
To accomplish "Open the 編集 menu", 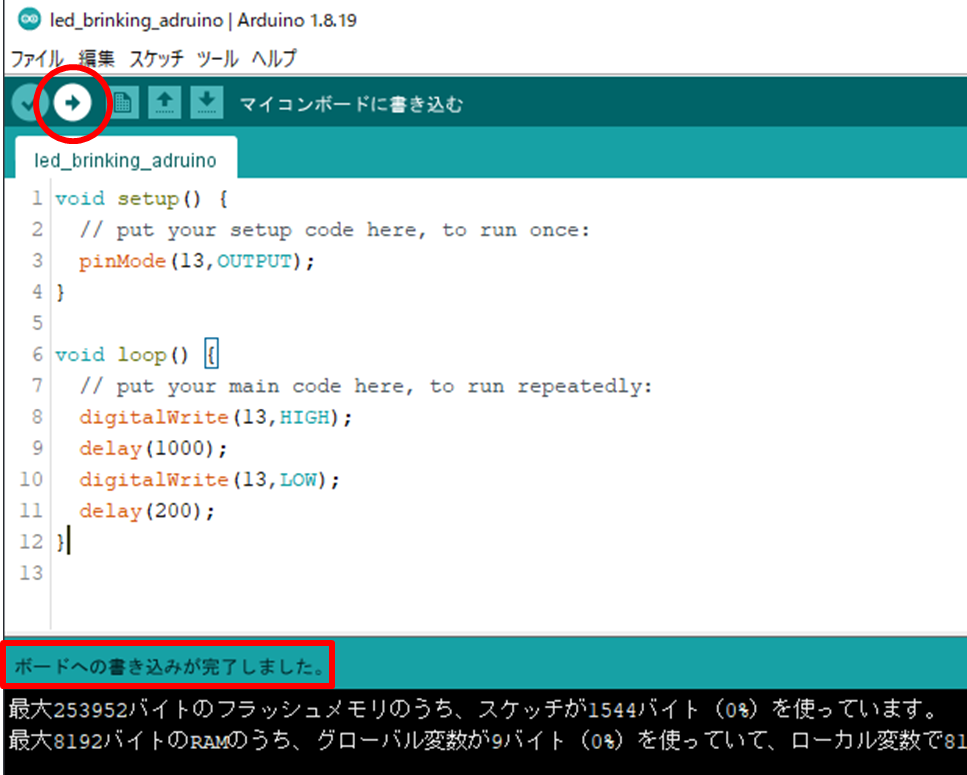I will (97, 59).
